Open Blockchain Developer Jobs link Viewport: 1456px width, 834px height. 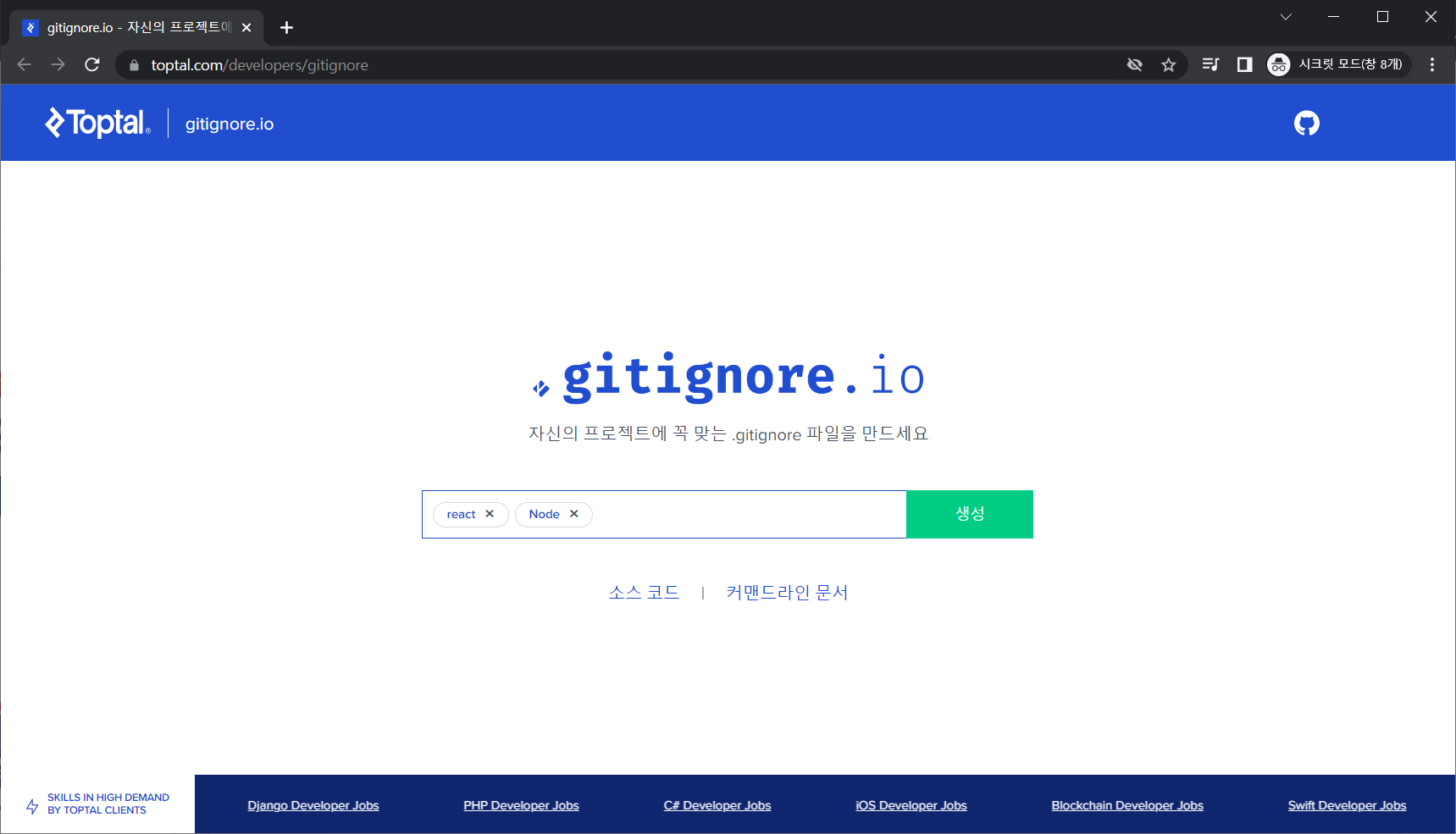tap(1127, 805)
